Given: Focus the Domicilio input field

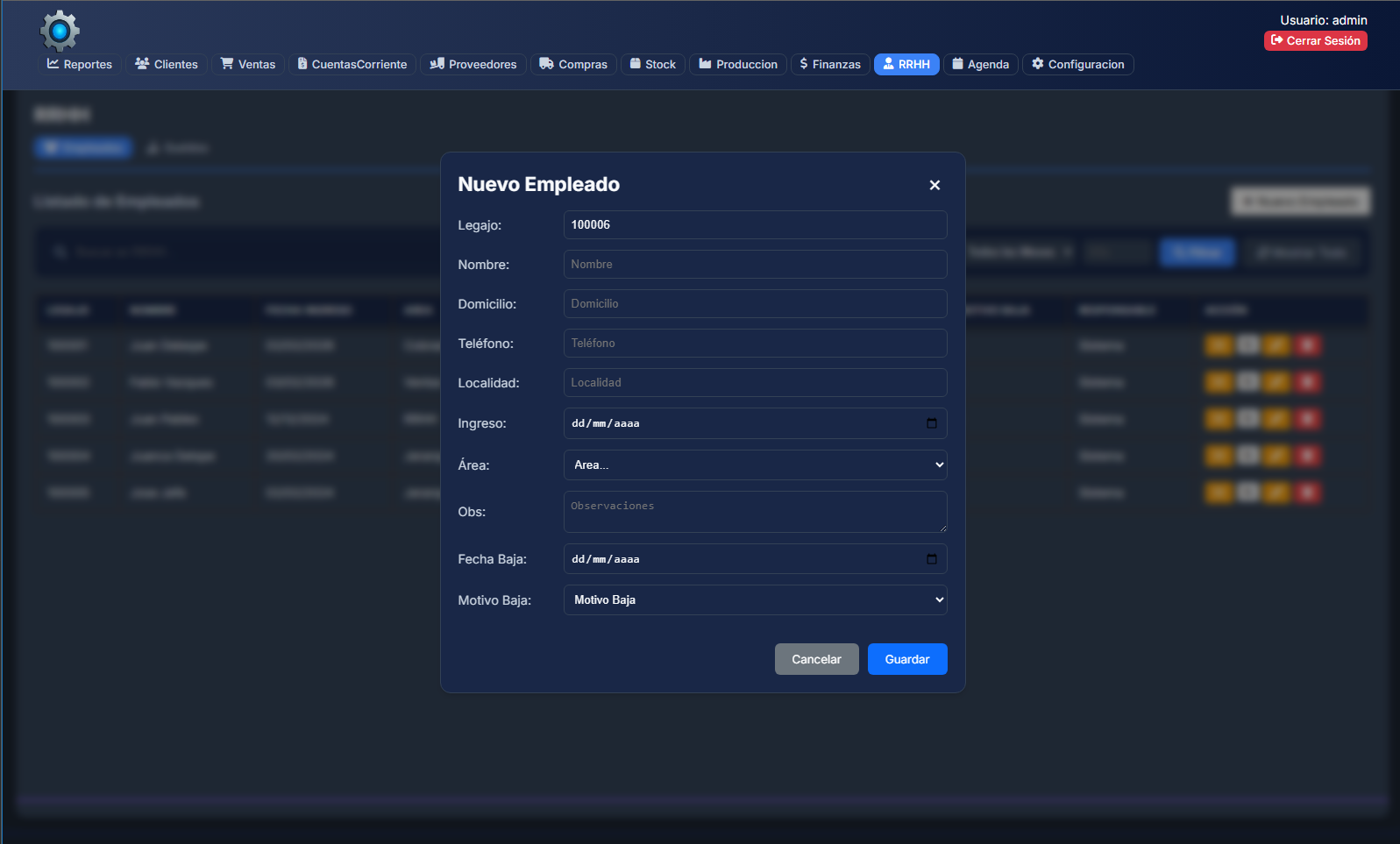Looking at the screenshot, I should pos(756,304).
